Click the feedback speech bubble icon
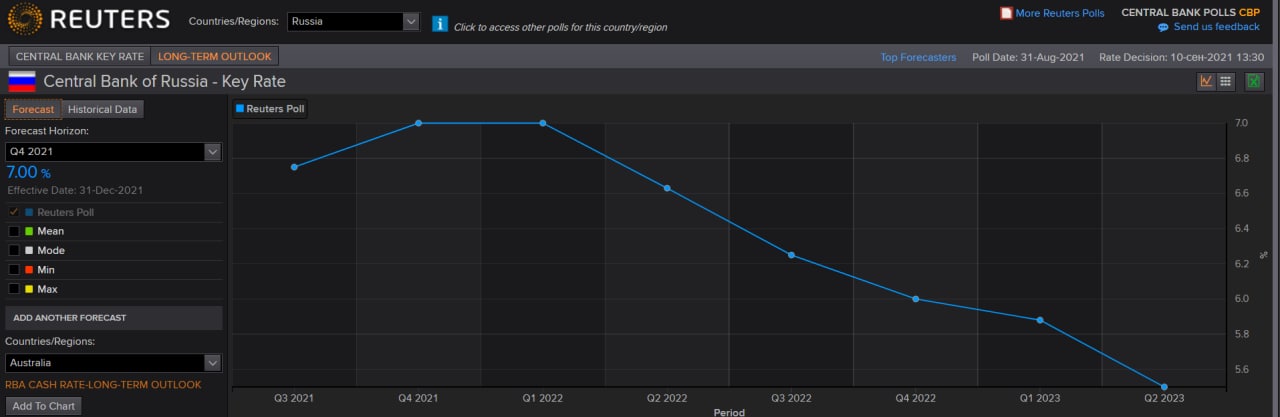The height and width of the screenshot is (417, 1280). 1163,27
